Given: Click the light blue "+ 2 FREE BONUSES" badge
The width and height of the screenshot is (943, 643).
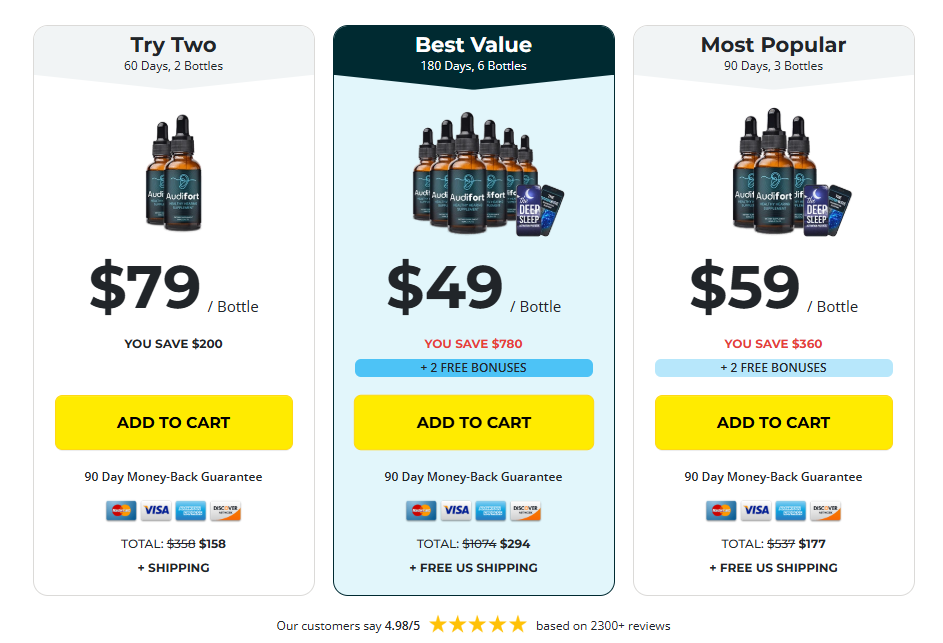Looking at the screenshot, I should click(773, 368).
